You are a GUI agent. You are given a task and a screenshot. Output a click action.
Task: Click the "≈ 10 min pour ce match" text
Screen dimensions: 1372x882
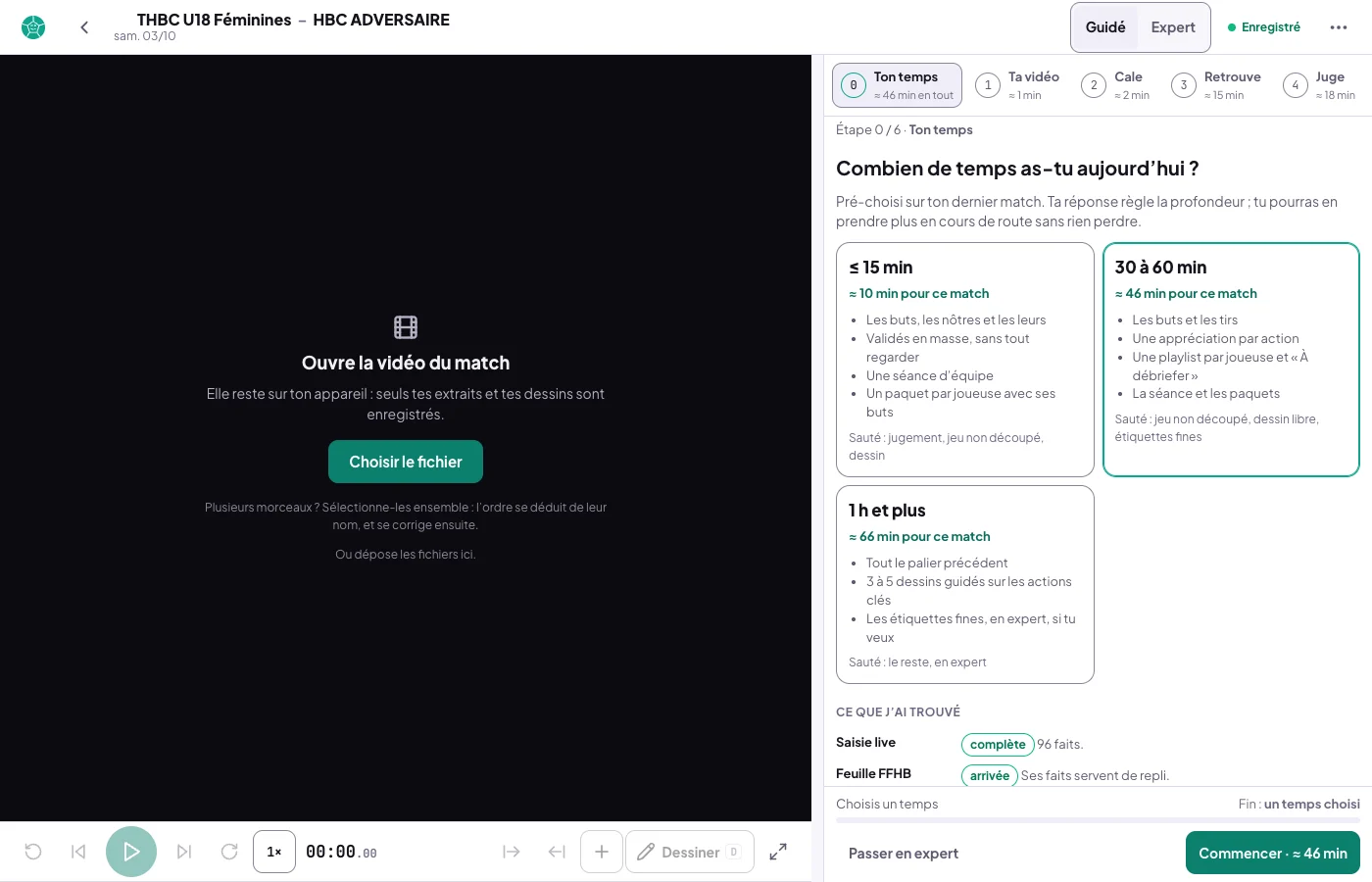919,294
